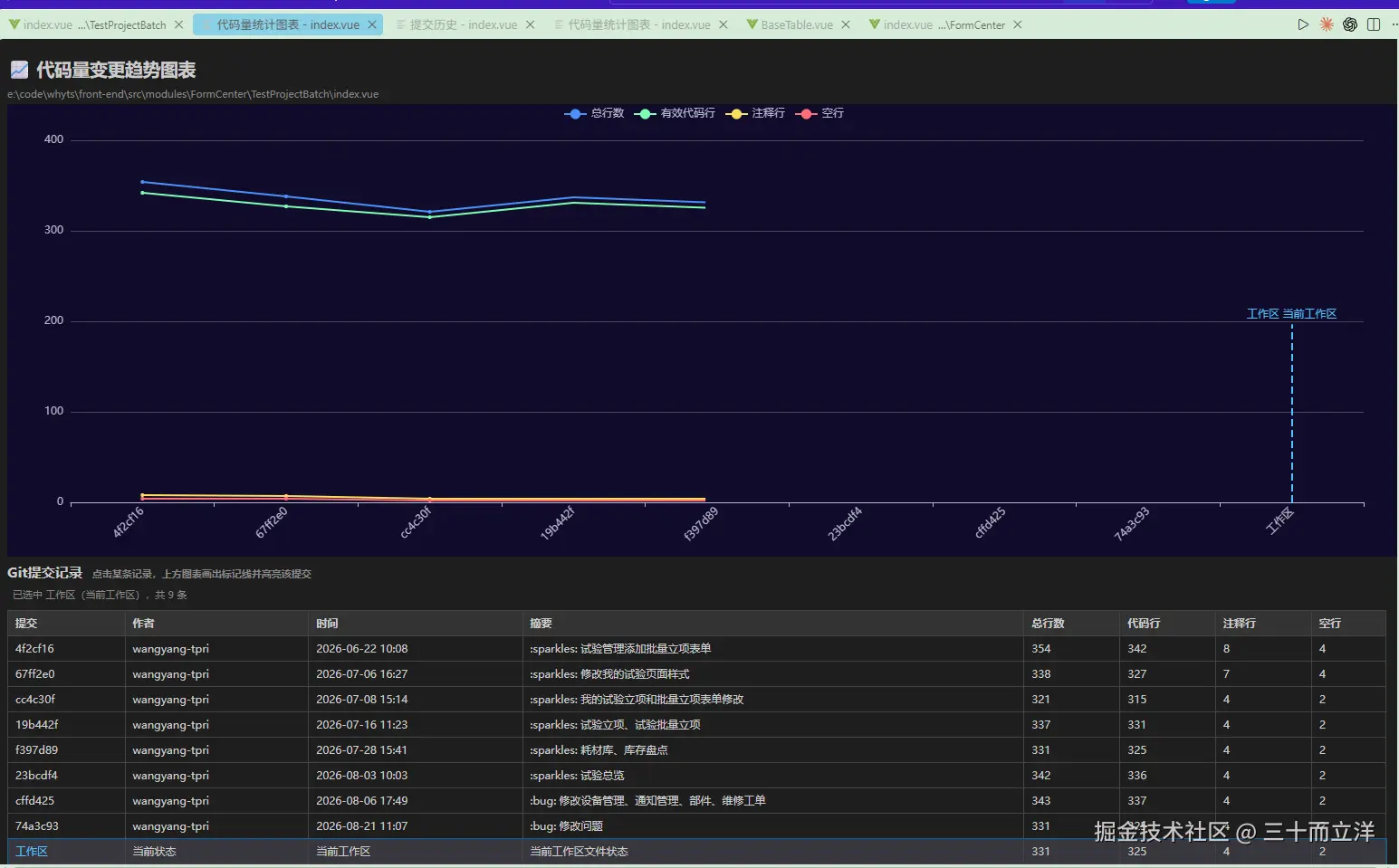Toggle the 总行数 series in the legend
This screenshot has height=868, width=1399.
(x=594, y=113)
